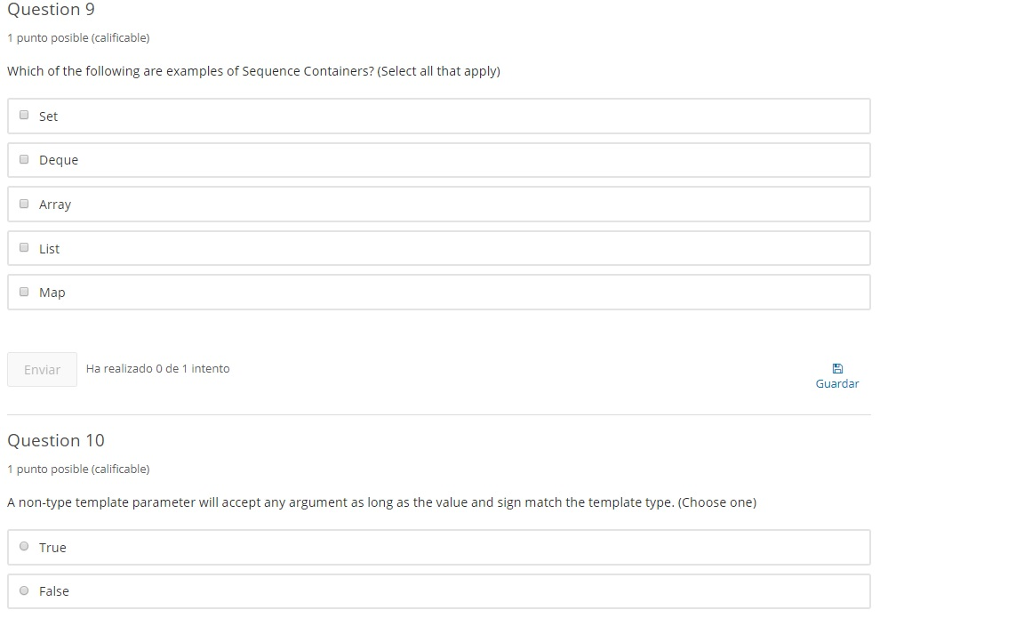
Task: Click the List answer label text
Action: click(49, 249)
